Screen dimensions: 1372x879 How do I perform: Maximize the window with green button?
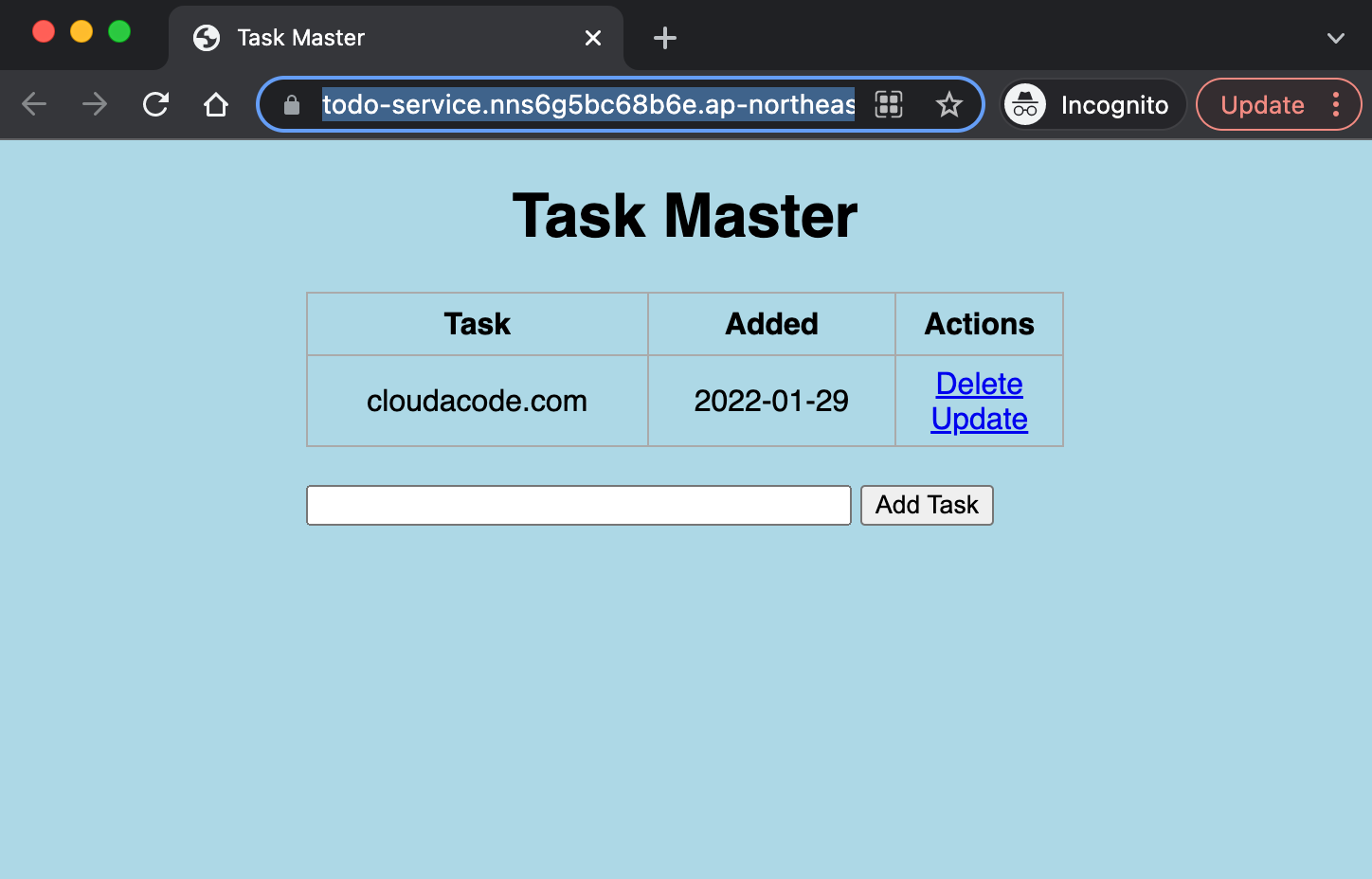pos(119,31)
